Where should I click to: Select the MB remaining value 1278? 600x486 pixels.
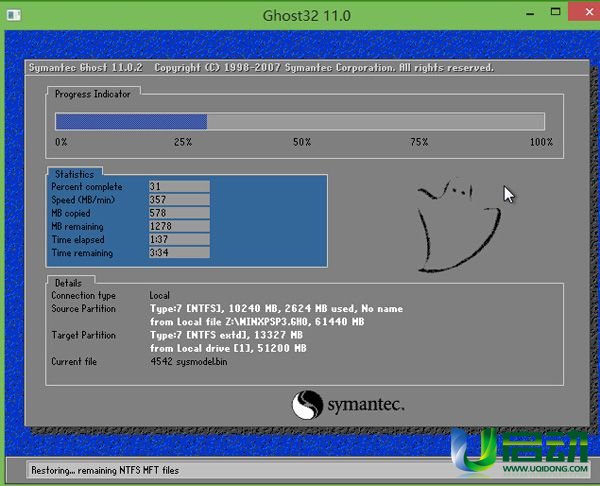pos(179,226)
